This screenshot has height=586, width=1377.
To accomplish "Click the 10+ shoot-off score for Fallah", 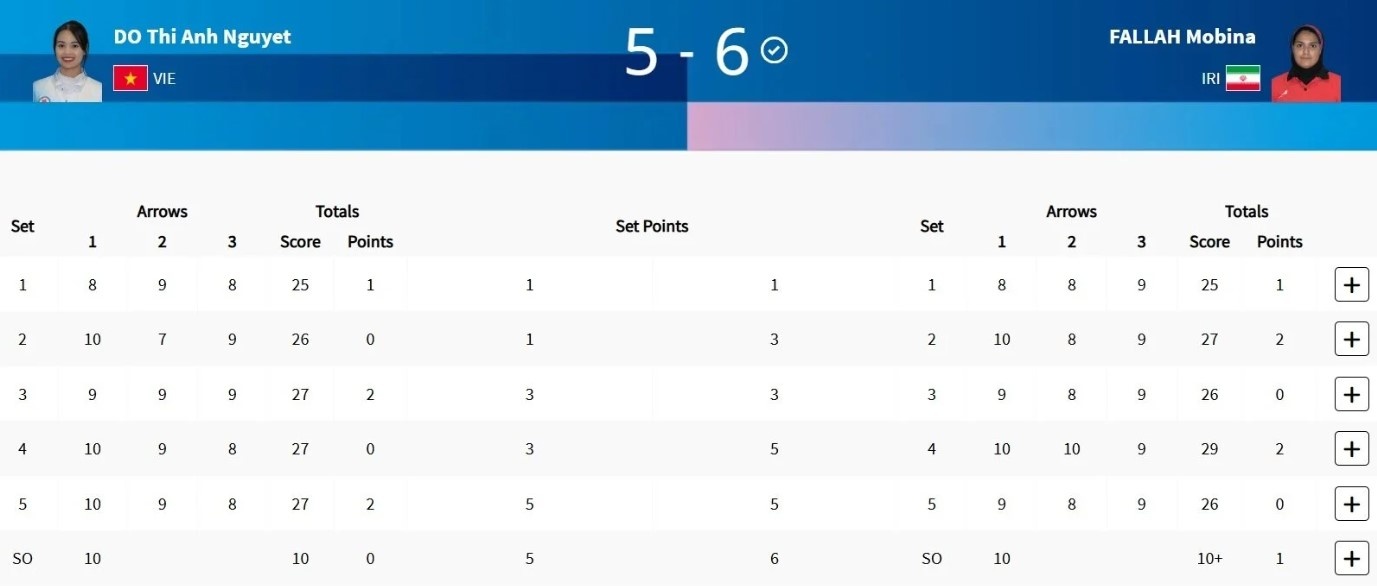I will pos(1209,558).
